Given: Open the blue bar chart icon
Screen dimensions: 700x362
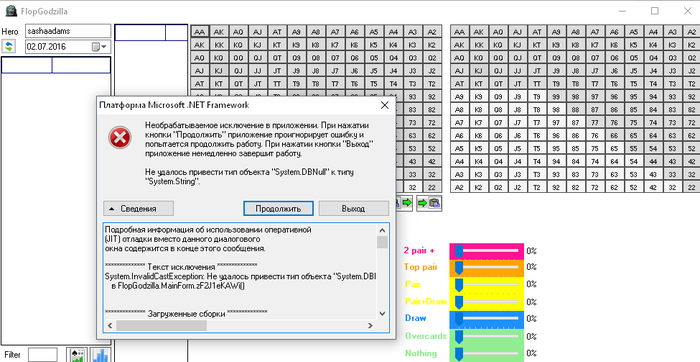Looking at the screenshot, I should (x=101, y=355).
